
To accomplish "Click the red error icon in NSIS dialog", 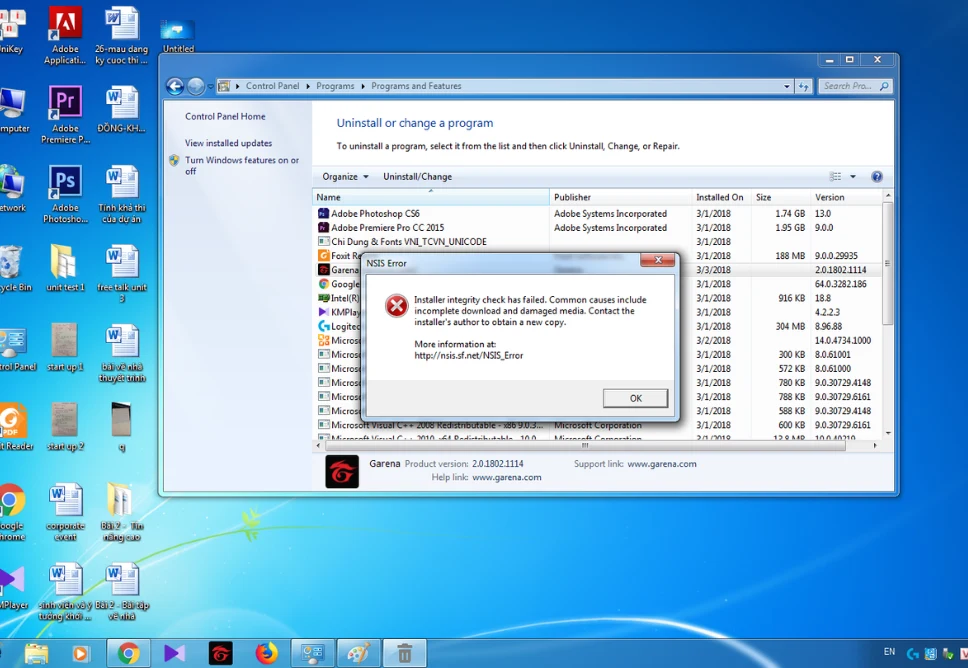I will 396,306.
